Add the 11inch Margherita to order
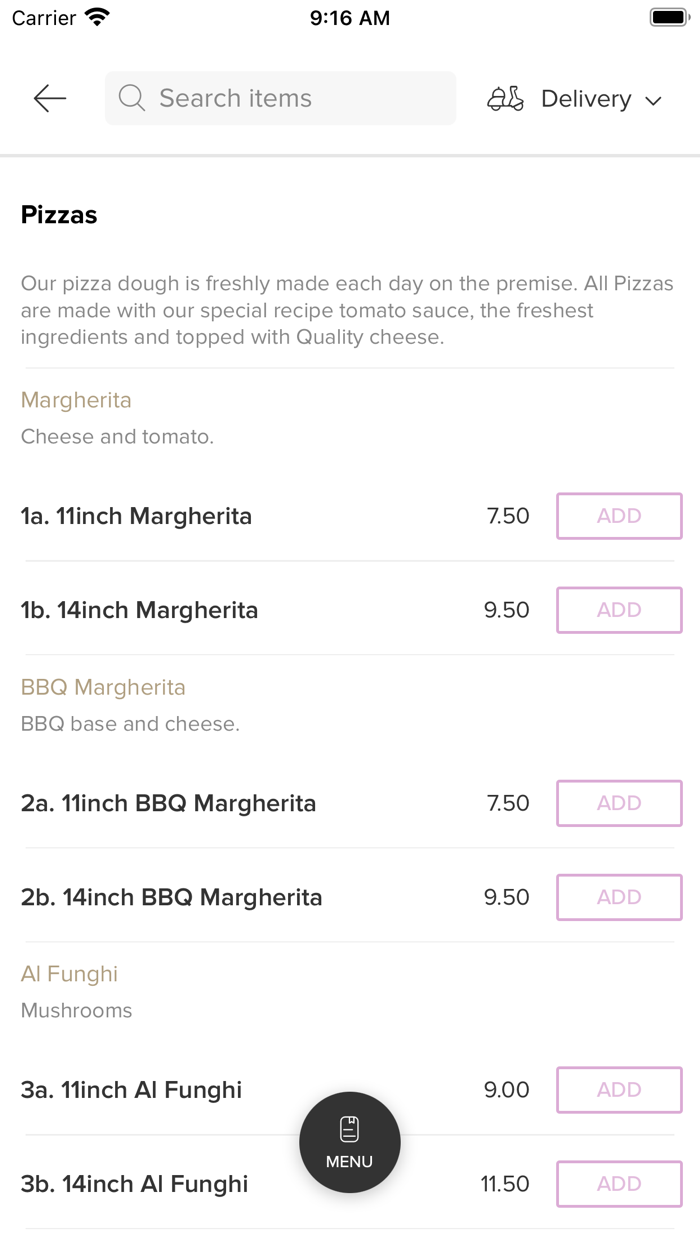Viewport: 700px width, 1244px height. coord(618,516)
